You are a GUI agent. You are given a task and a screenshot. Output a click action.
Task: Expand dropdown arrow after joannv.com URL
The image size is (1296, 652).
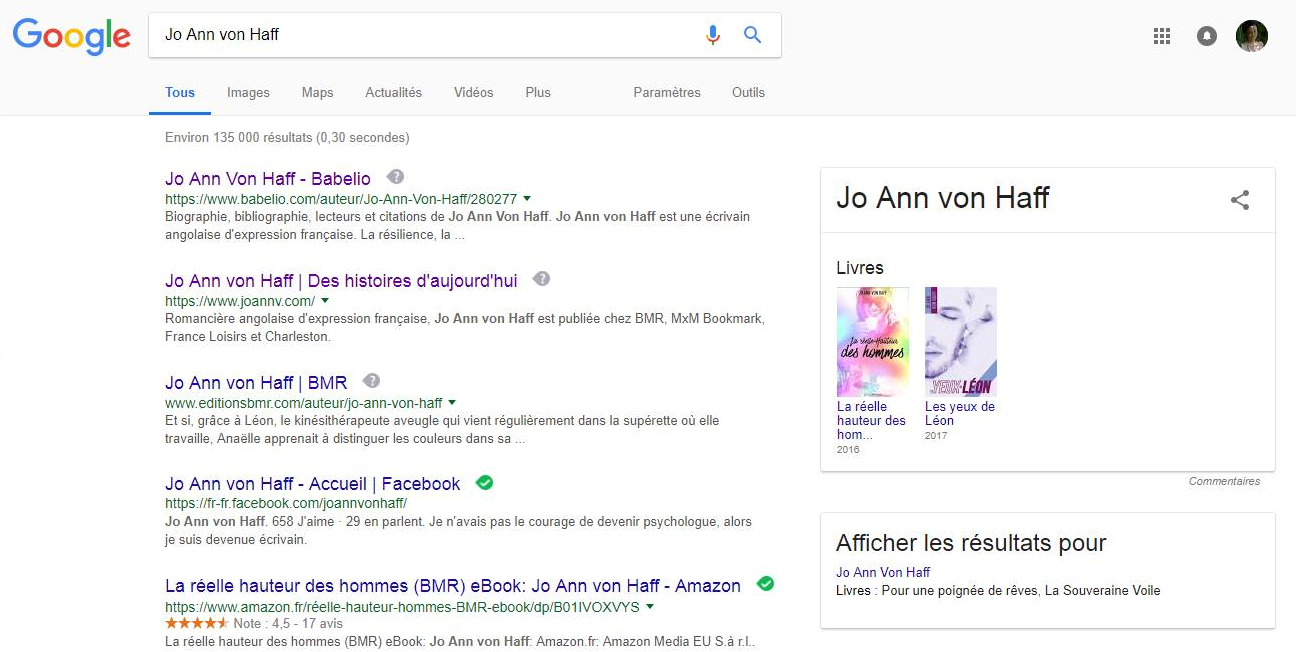[x=325, y=301]
